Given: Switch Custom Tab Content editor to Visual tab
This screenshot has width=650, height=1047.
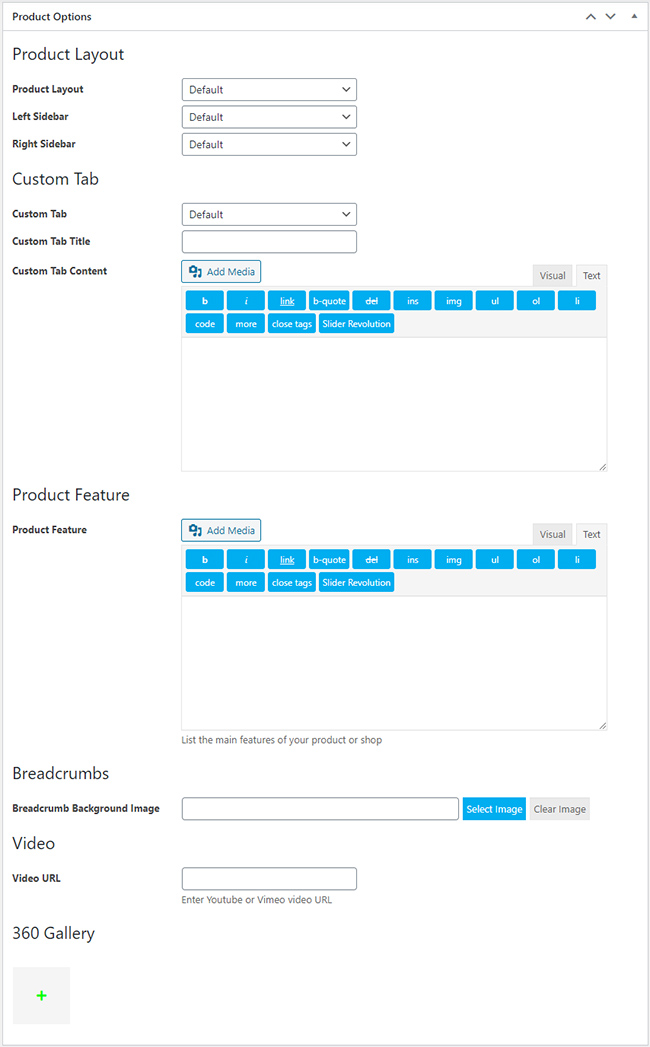Looking at the screenshot, I should (552, 276).
